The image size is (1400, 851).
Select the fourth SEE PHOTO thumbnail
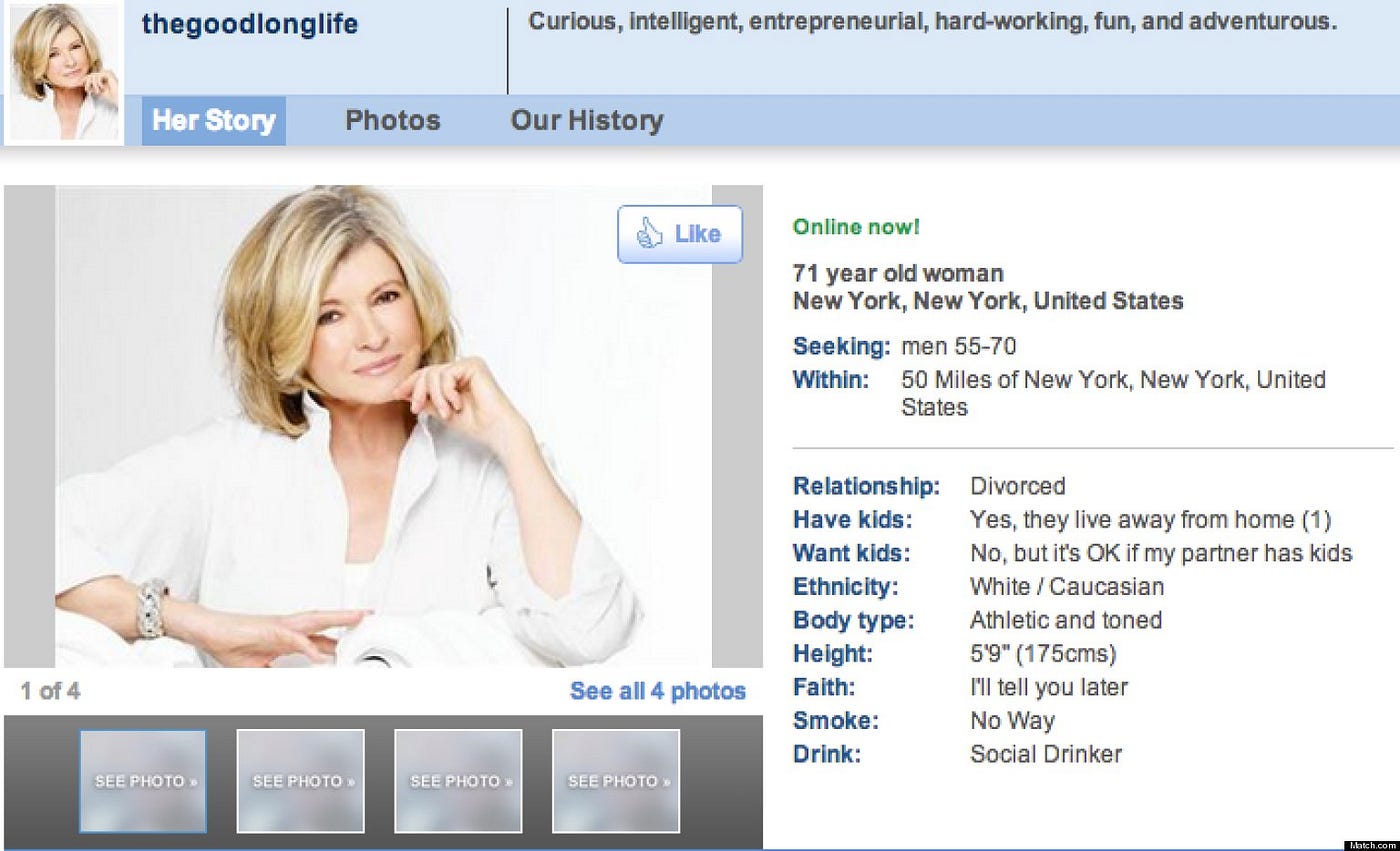pyautogui.click(x=616, y=781)
